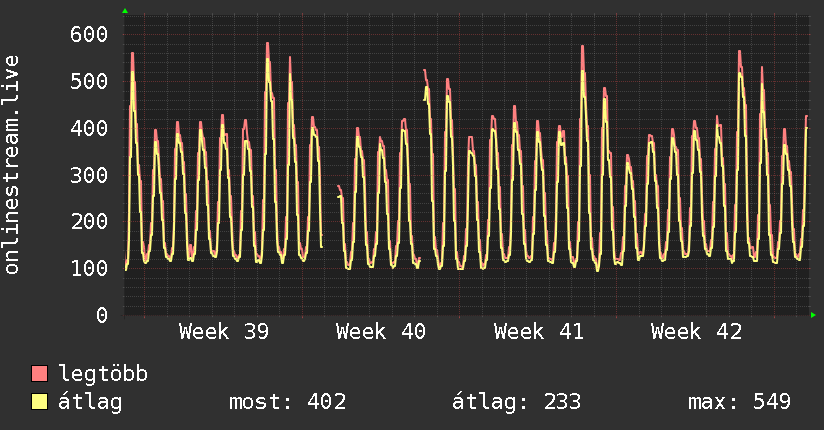The height and width of the screenshot is (430, 824).
Task: Click the 'átlag: 233' average value
Action: (x=517, y=402)
